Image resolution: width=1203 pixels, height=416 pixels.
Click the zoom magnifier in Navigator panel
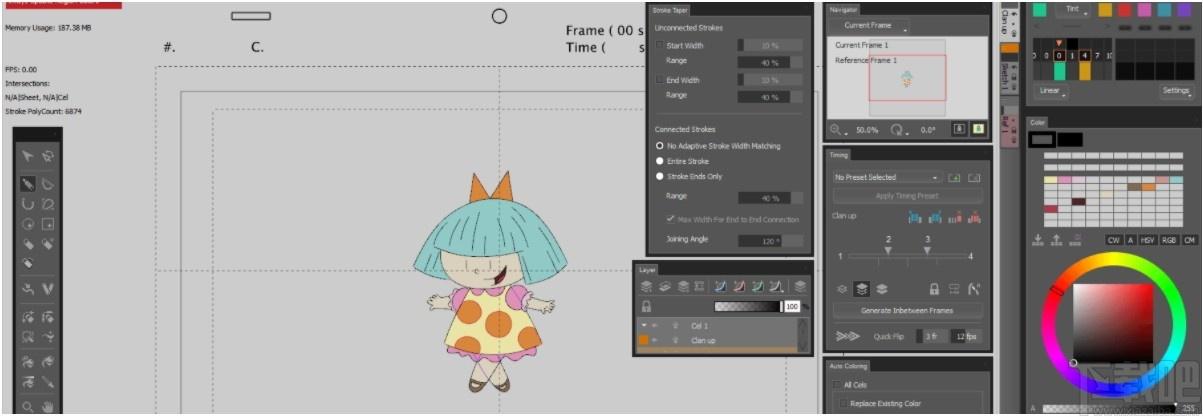(836, 130)
